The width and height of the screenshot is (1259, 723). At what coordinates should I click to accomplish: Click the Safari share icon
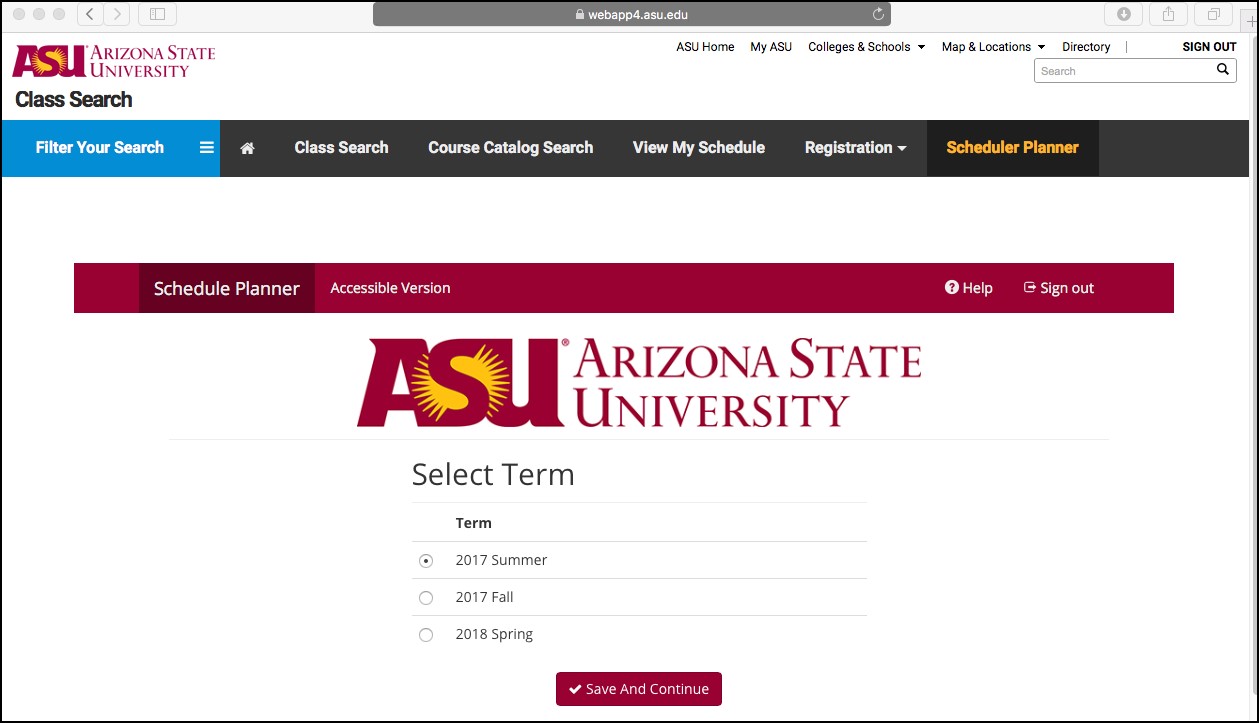[1168, 14]
